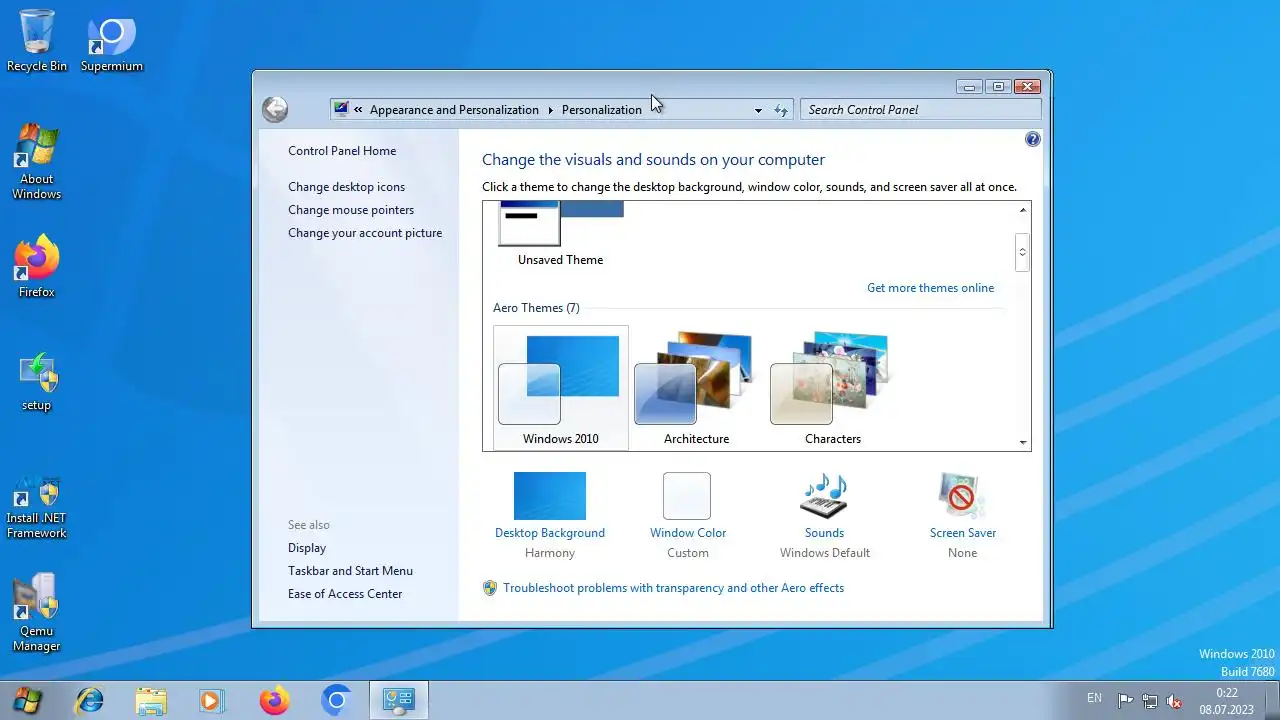Expand the double chevron in the address bar
Image resolution: width=1280 pixels, height=720 pixels.
(x=358, y=110)
